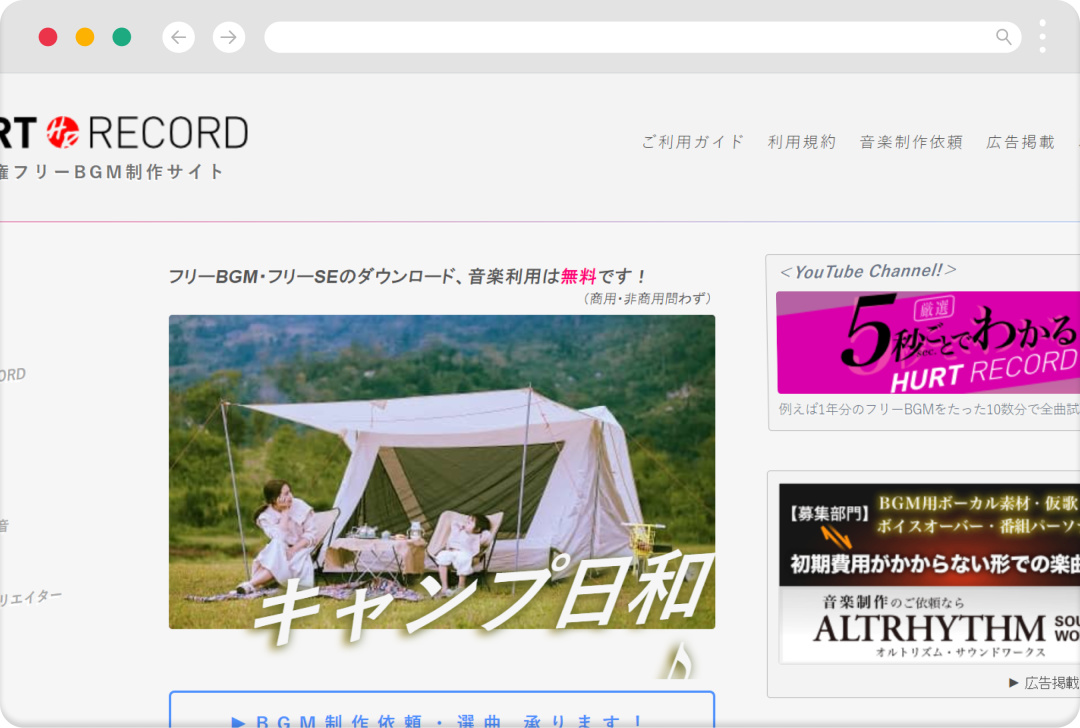This screenshot has height=728, width=1080.
Task: Open the 5秒ごとでわかる YouTube banner
Action: click(x=928, y=342)
